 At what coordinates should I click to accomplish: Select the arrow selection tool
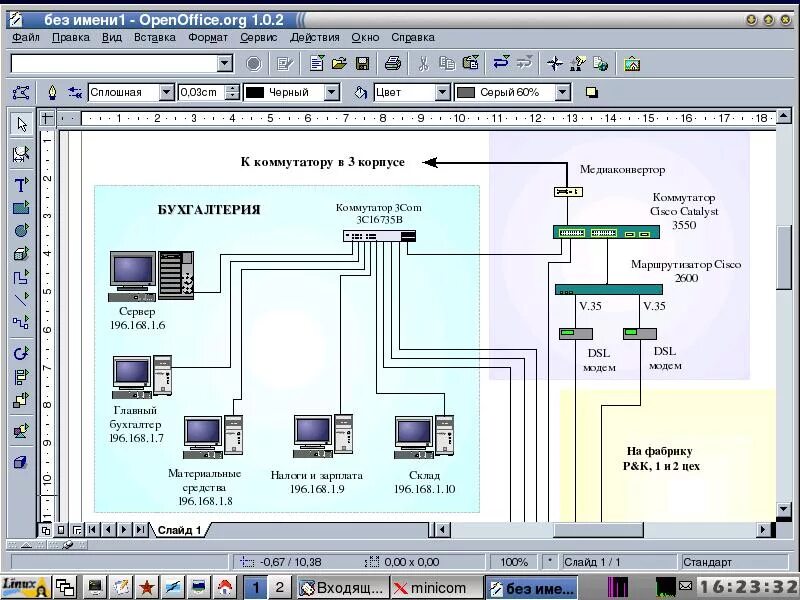point(20,124)
